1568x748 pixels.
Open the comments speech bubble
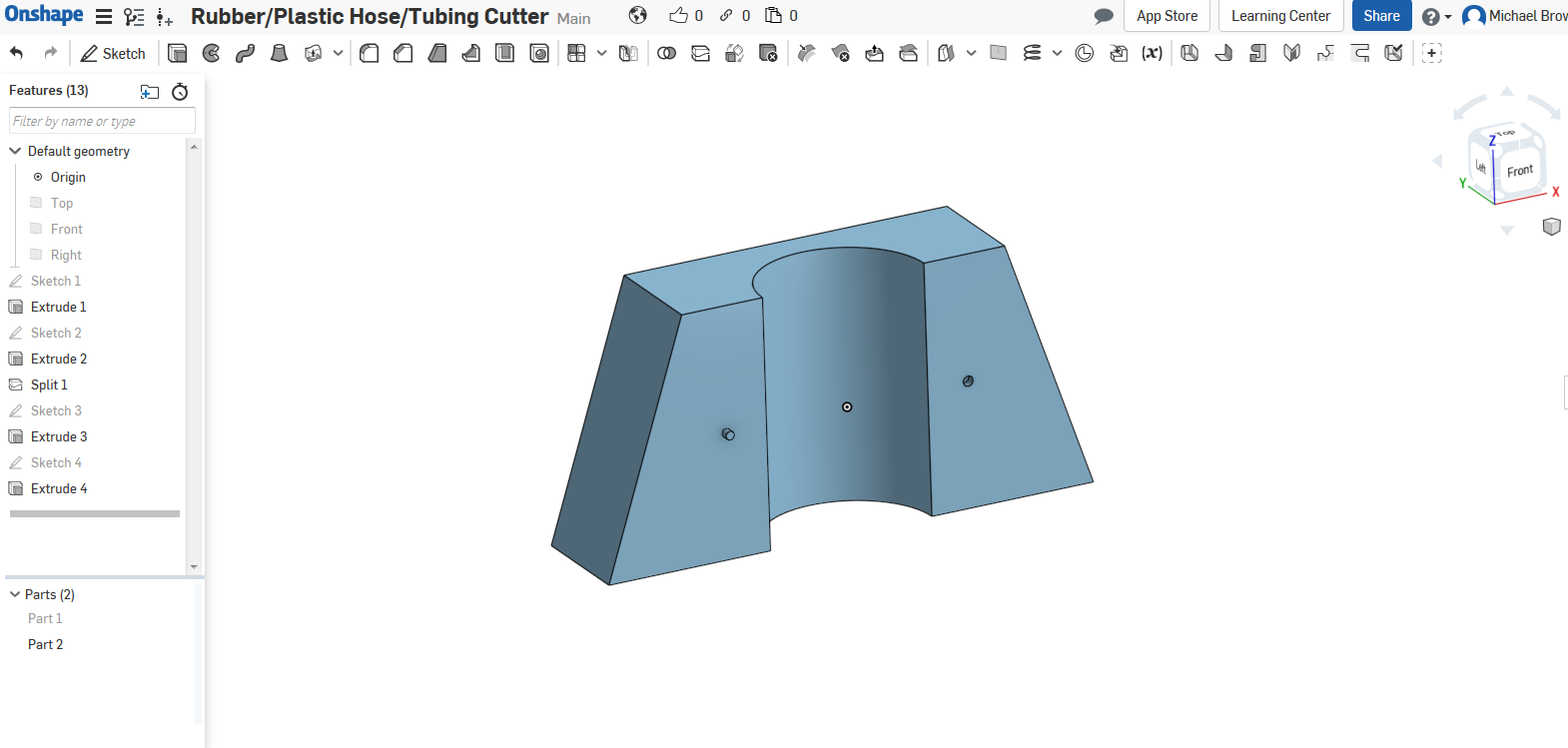click(x=1104, y=16)
